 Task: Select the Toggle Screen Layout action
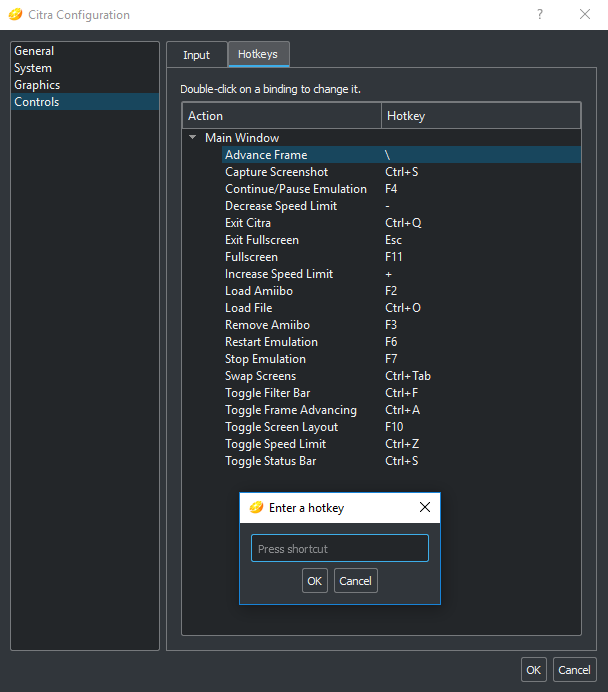281,427
